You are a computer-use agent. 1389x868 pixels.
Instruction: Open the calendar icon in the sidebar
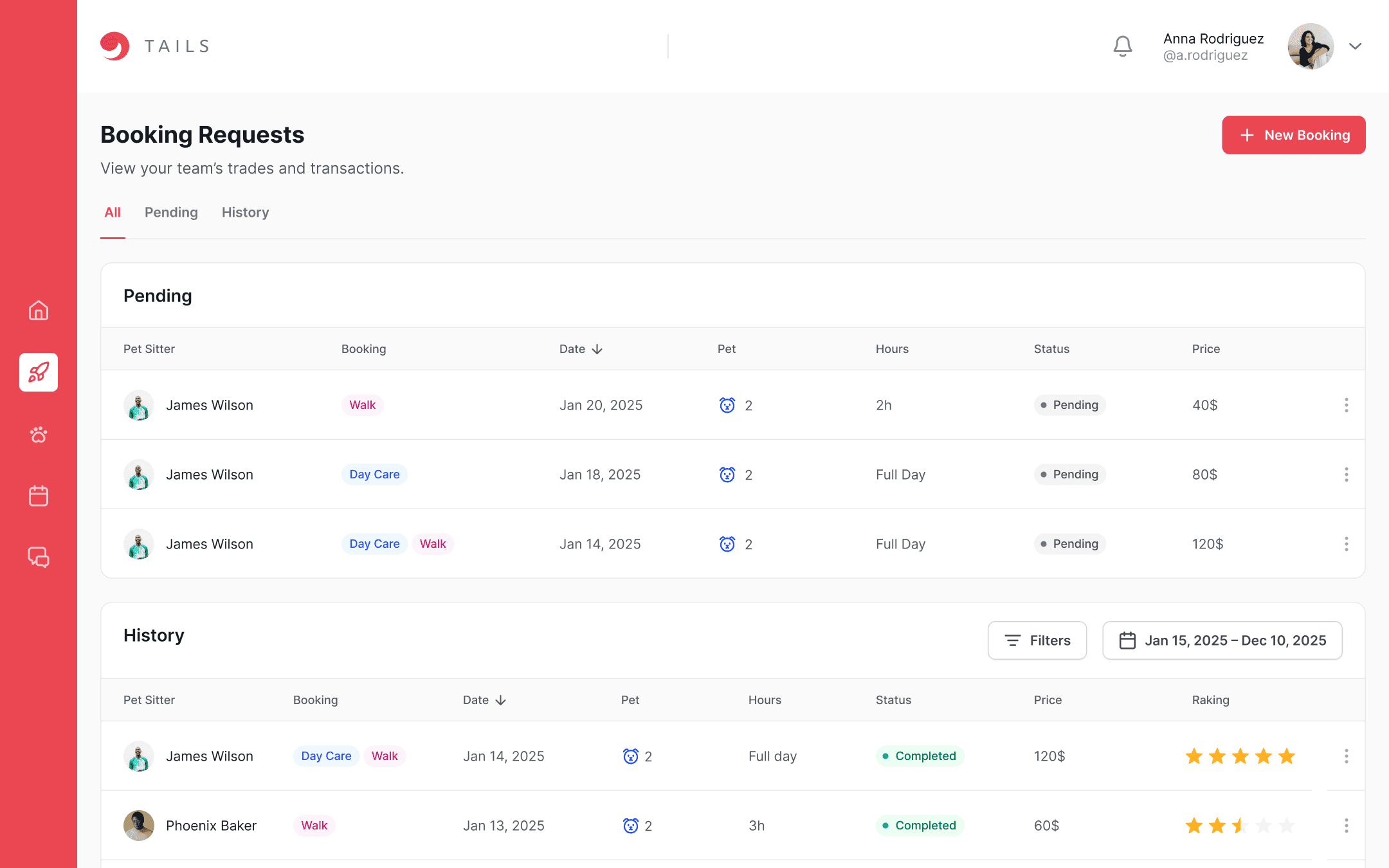pyautogui.click(x=39, y=496)
